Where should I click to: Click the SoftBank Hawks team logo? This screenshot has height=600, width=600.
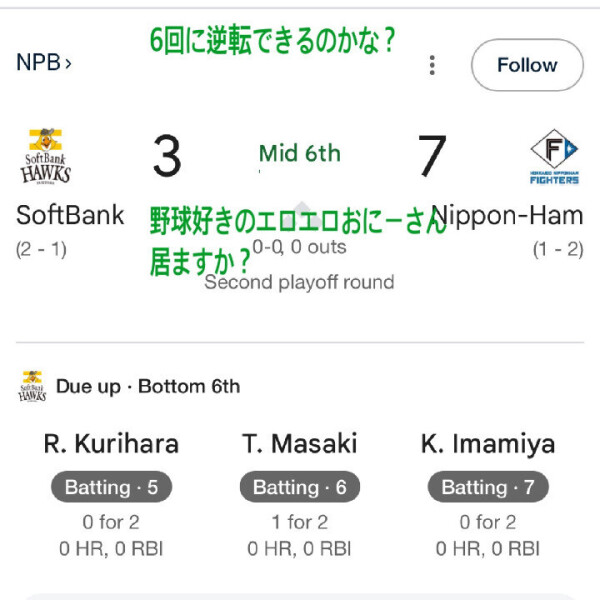(46, 158)
